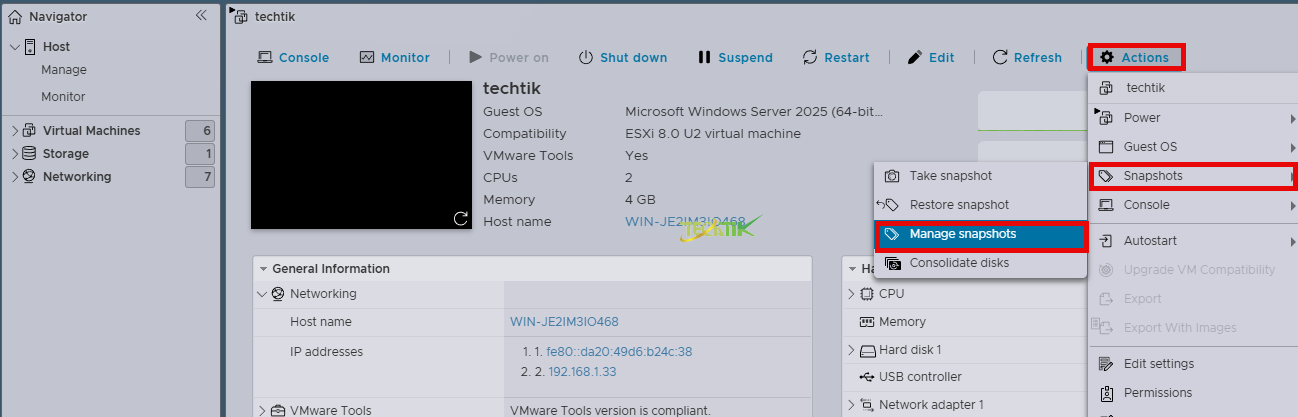Click the Virtual Machines count badge 6

point(200,131)
